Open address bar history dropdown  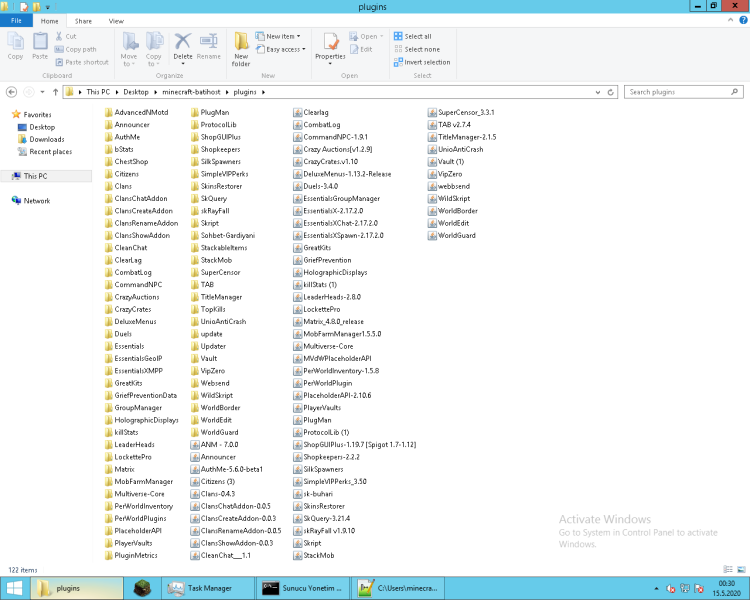(x=598, y=92)
